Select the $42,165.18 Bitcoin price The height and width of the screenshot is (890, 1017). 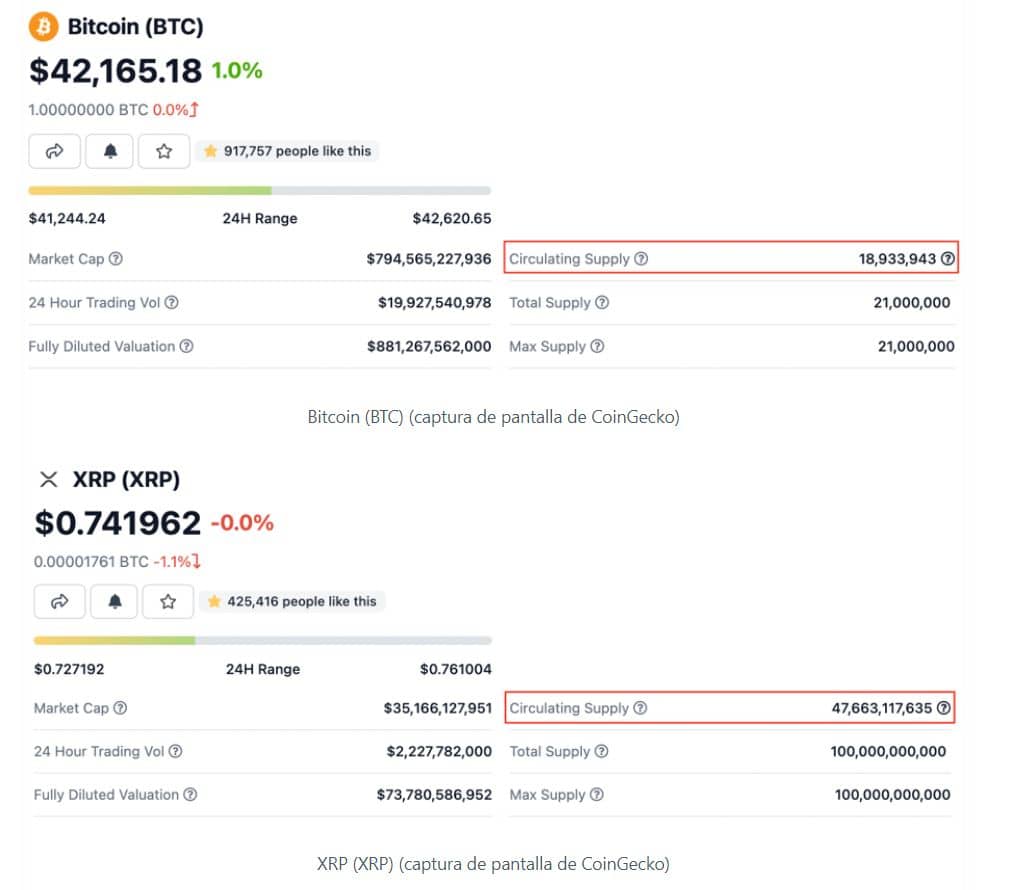click(x=115, y=71)
